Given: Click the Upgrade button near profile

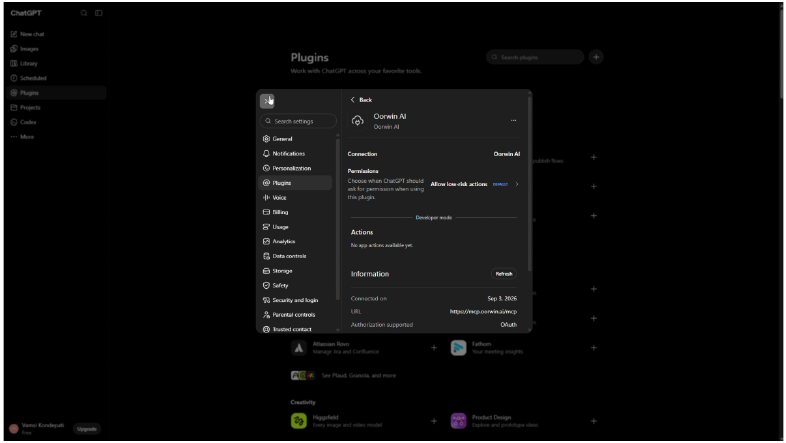Looking at the screenshot, I should coord(87,429).
